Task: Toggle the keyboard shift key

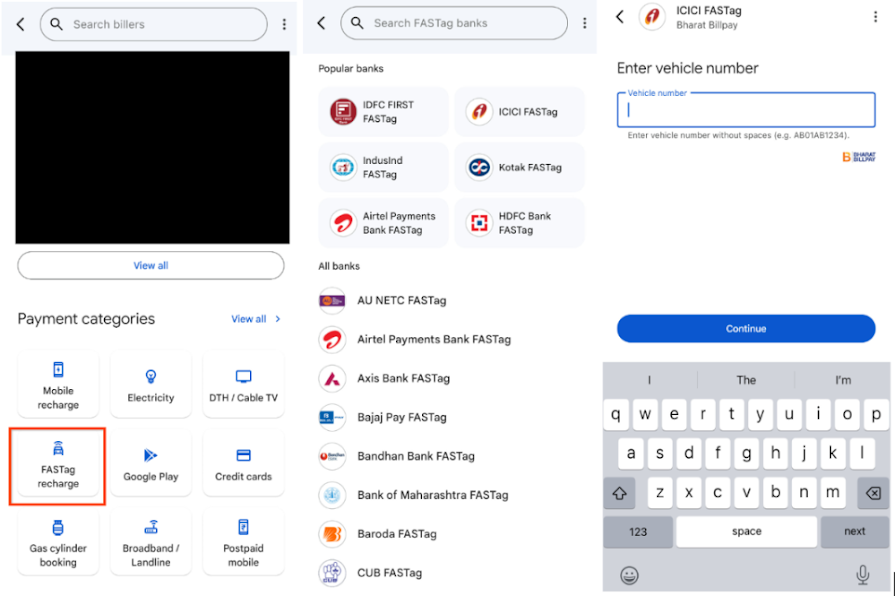Action: [619, 493]
